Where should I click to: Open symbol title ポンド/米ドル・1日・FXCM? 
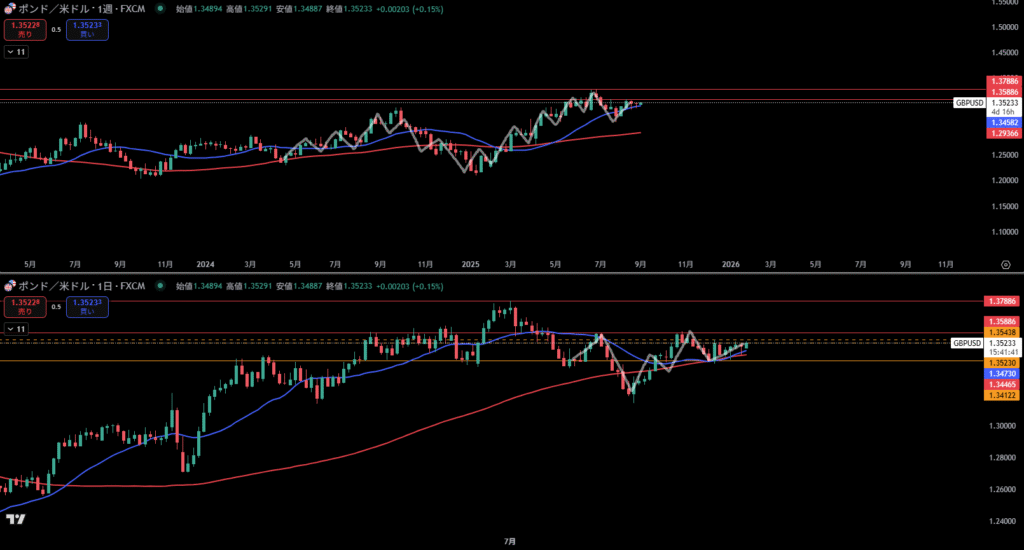pos(82,286)
